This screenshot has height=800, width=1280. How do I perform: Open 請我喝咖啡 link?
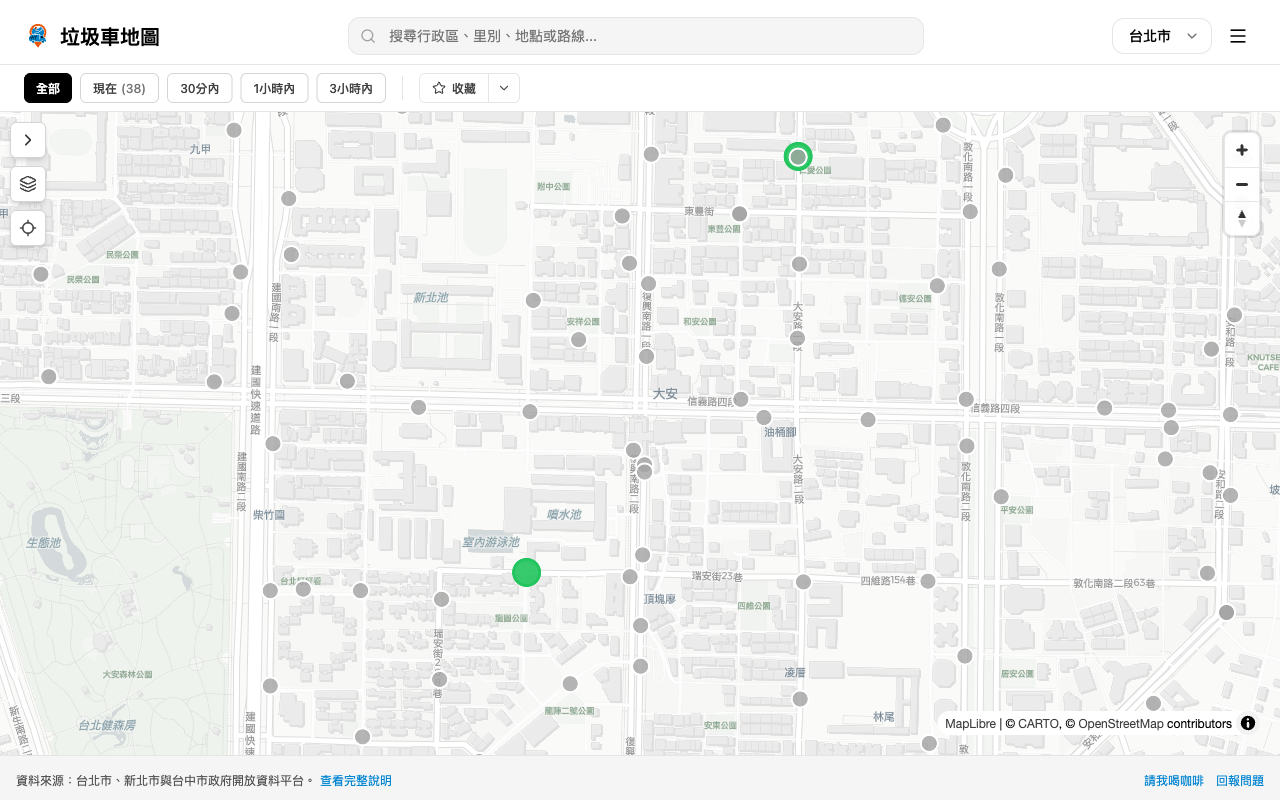point(1174,780)
